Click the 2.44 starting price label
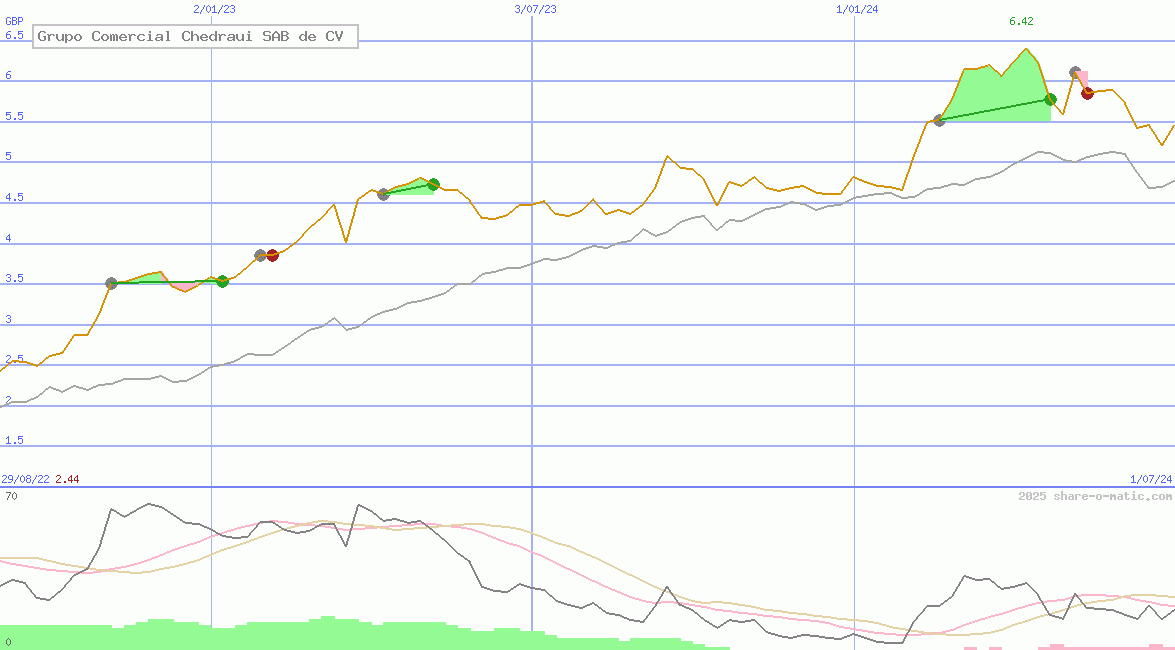The image size is (1175, 650). coord(67,479)
